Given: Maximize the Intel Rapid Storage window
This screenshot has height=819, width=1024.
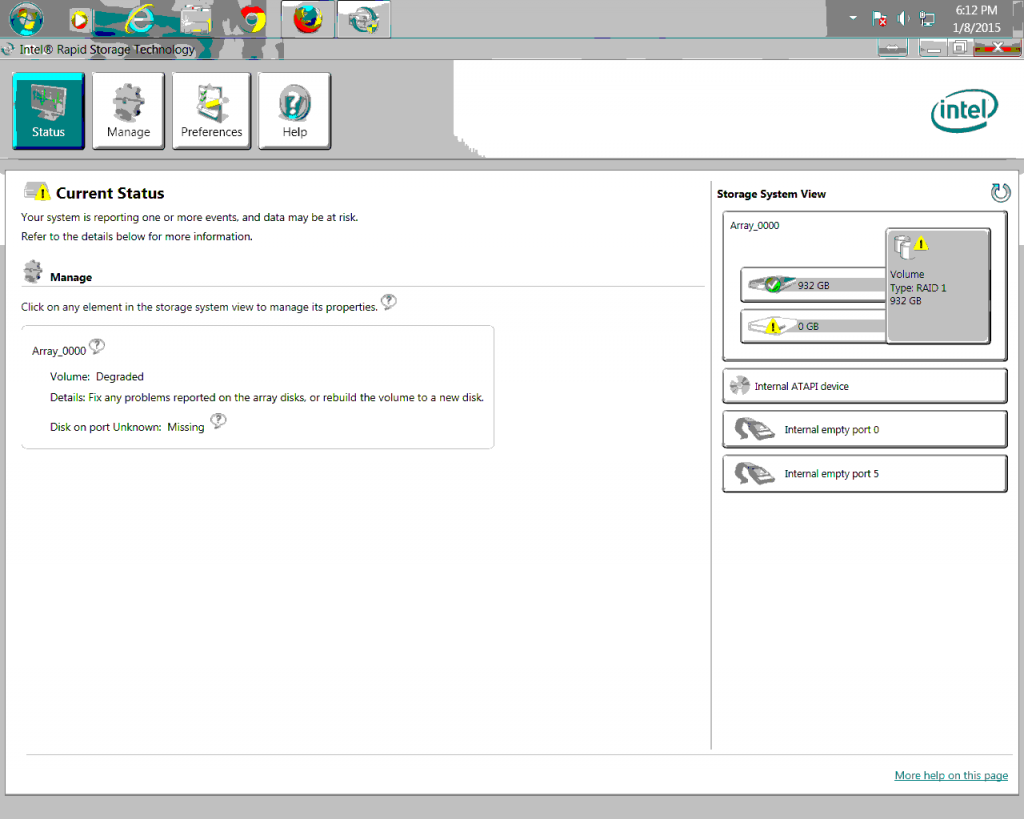Looking at the screenshot, I should [x=959, y=48].
